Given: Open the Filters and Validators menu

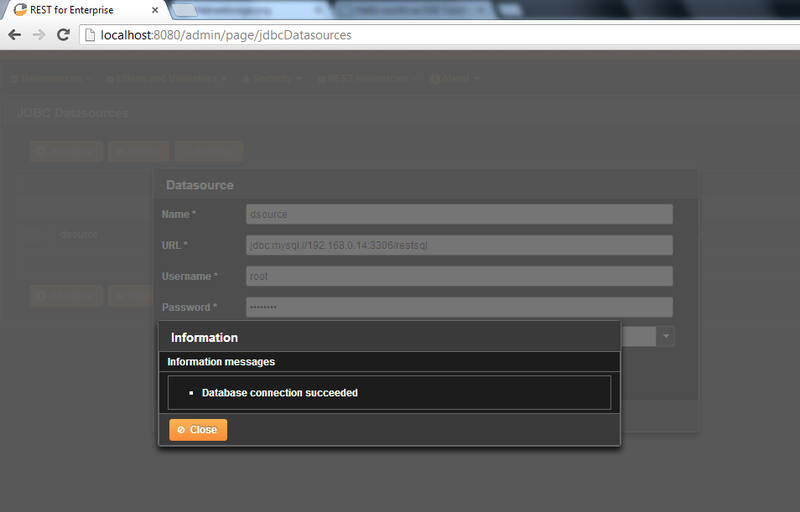Looking at the screenshot, I should pyautogui.click(x=167, y=79).
